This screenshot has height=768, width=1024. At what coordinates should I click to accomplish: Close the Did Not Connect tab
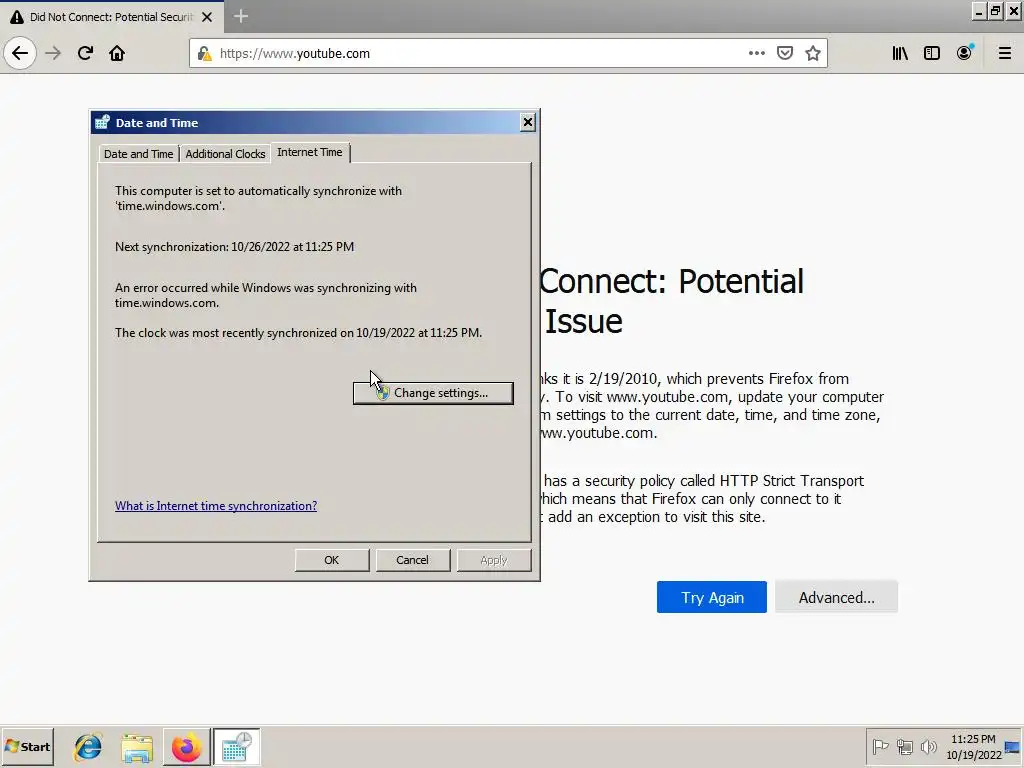point(207,17)
